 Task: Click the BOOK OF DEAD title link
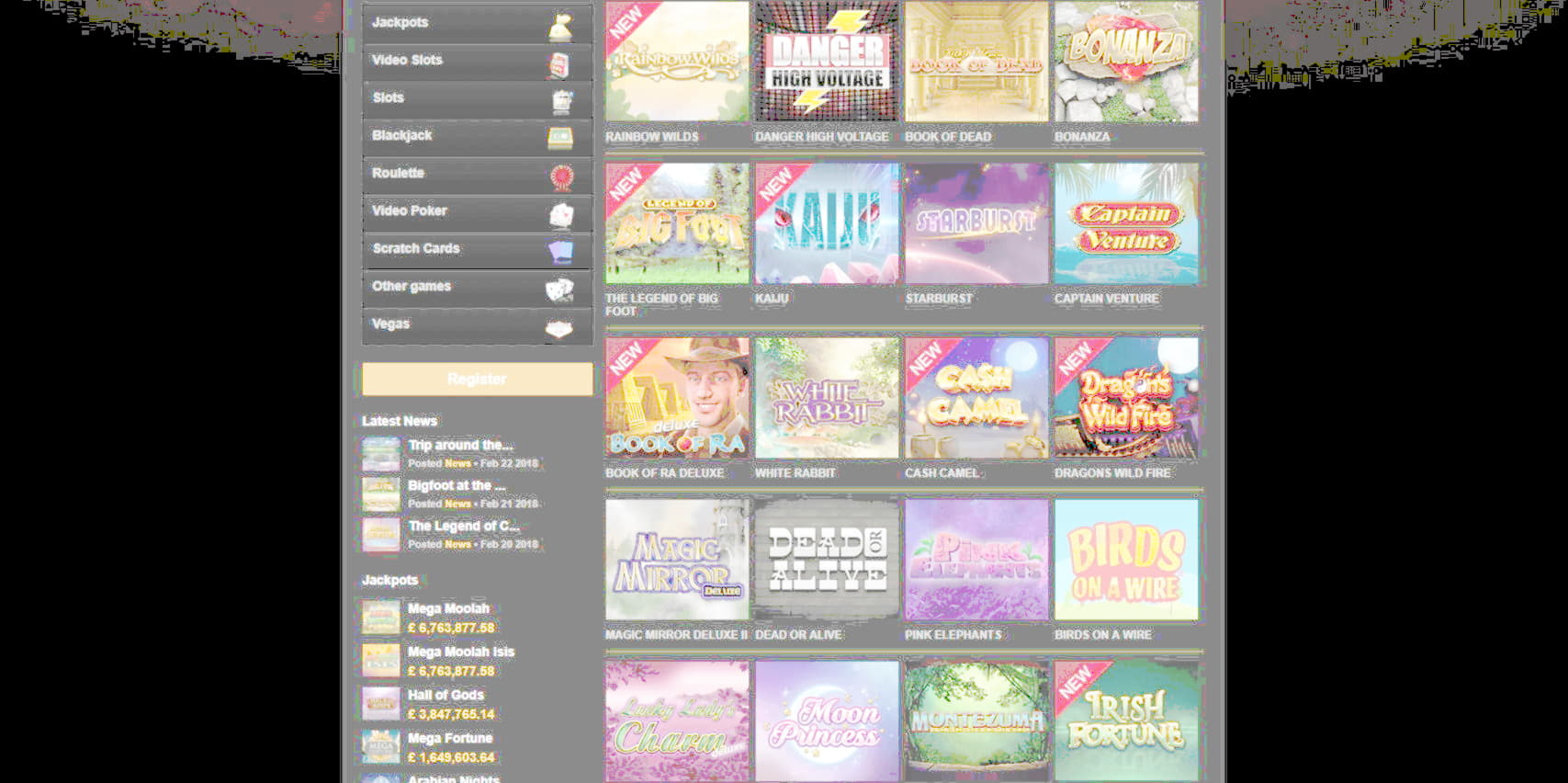[x=948, y=137]
